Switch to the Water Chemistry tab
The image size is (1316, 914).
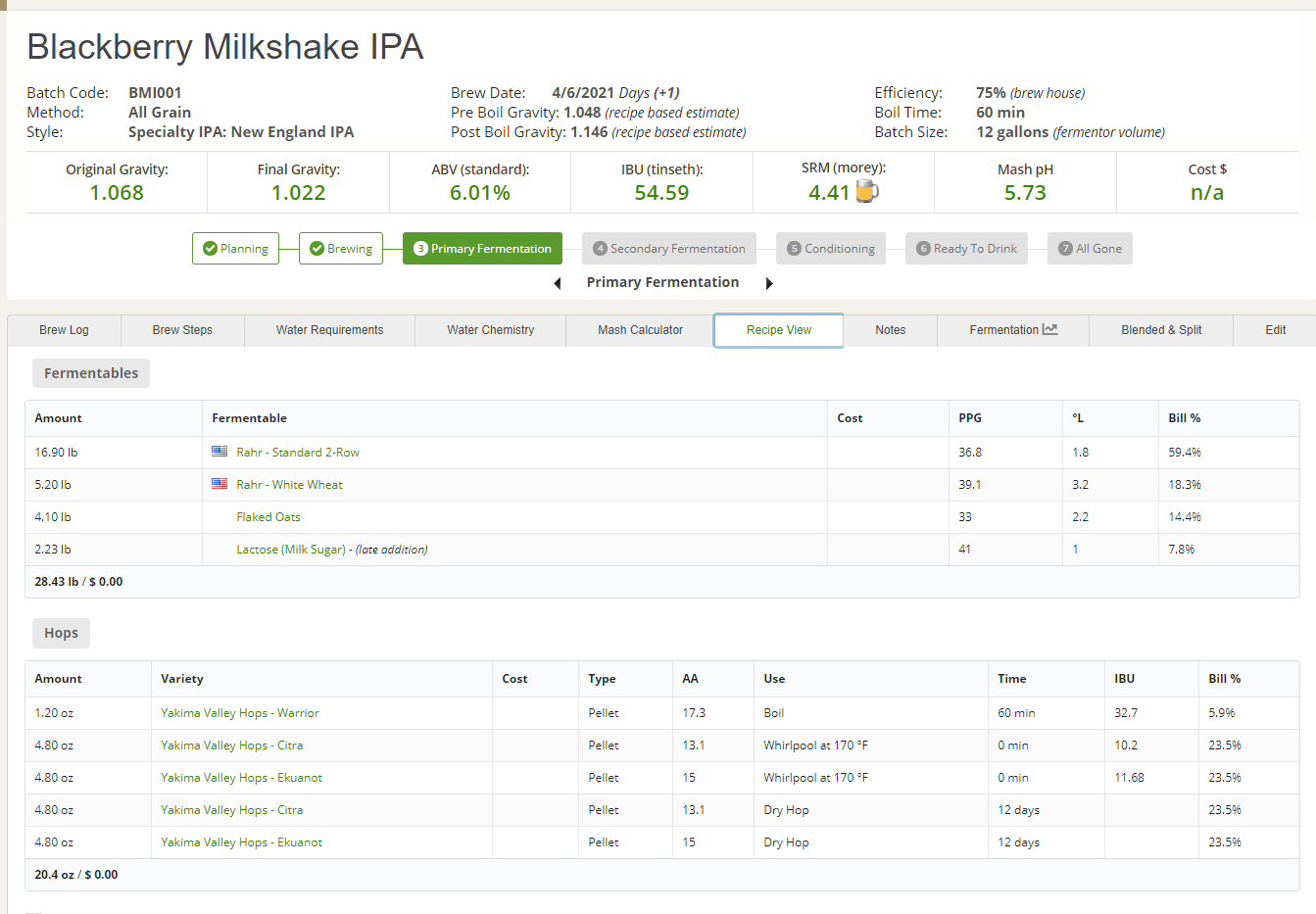(x=490, y=330)
